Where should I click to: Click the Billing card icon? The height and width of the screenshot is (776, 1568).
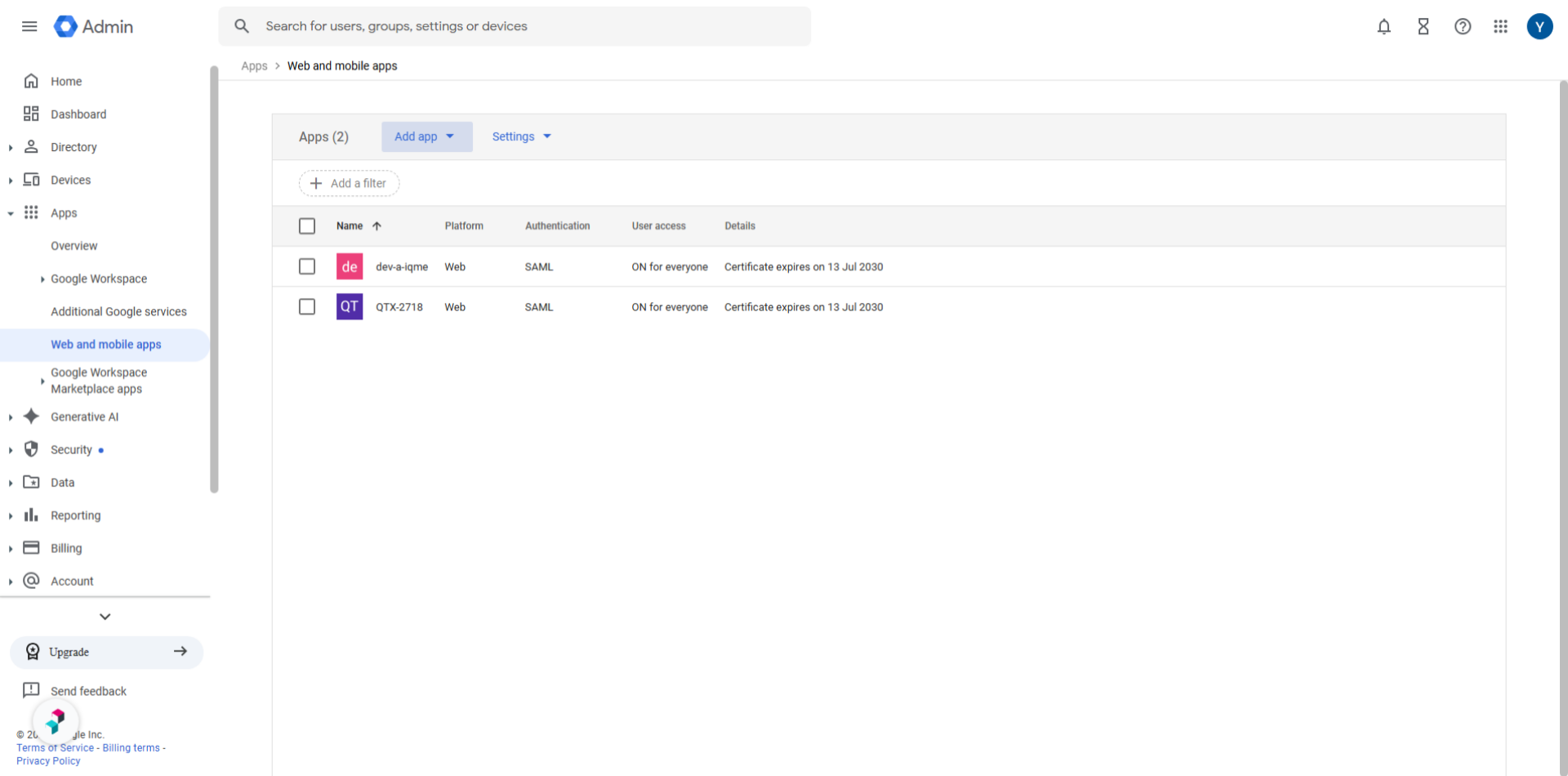31,547
